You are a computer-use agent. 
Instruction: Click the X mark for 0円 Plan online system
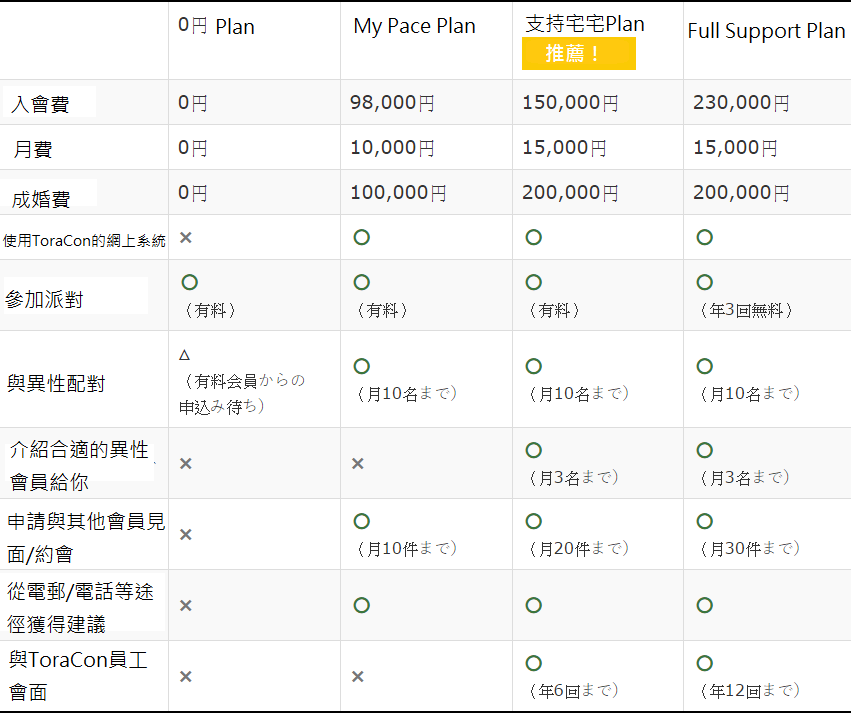[x=185, y=237]
